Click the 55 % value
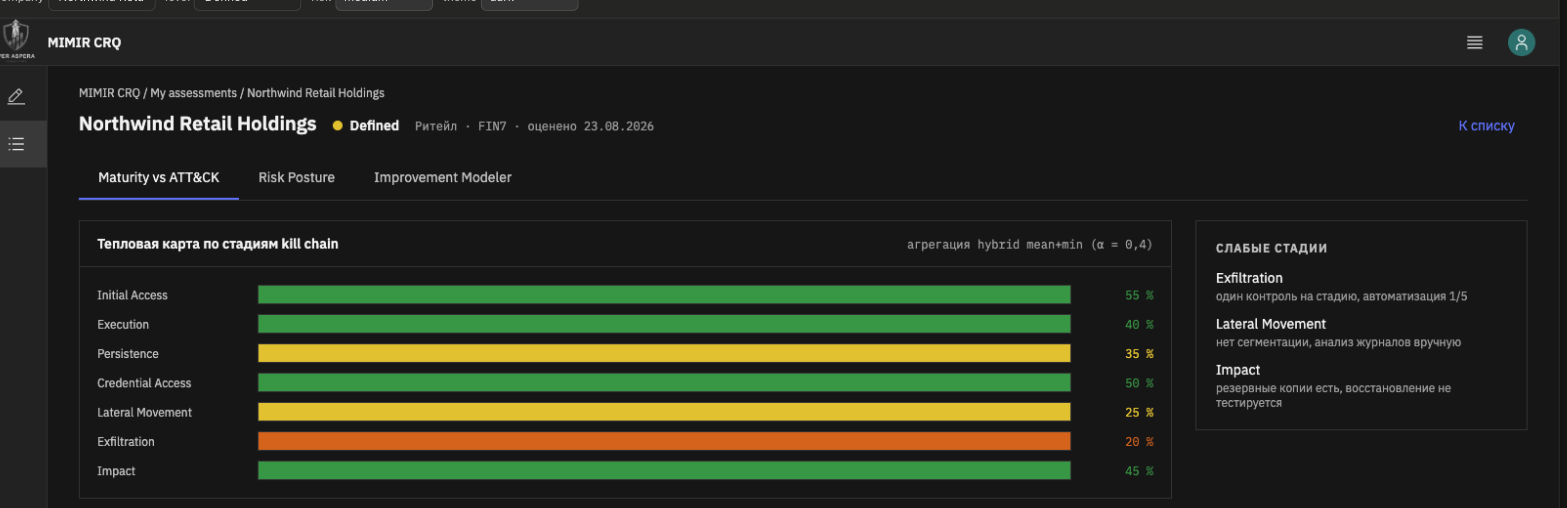Screen dimensions: 1567x508 pyautogui.click(x=1139, y=295)
